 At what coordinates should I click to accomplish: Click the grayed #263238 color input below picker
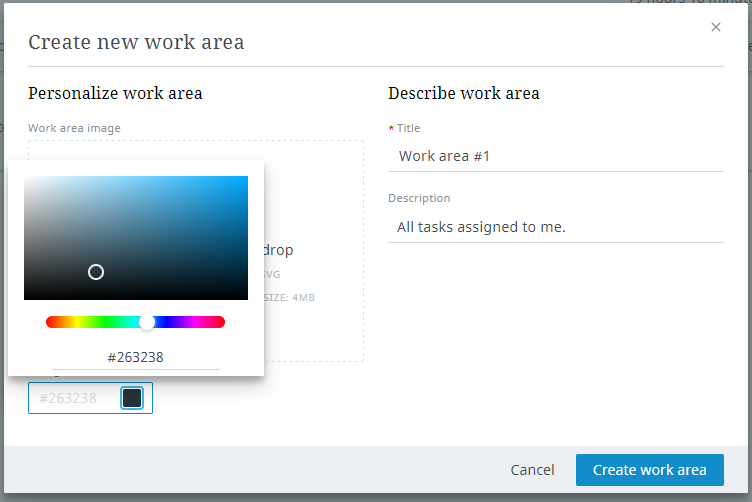pos(70,398)
